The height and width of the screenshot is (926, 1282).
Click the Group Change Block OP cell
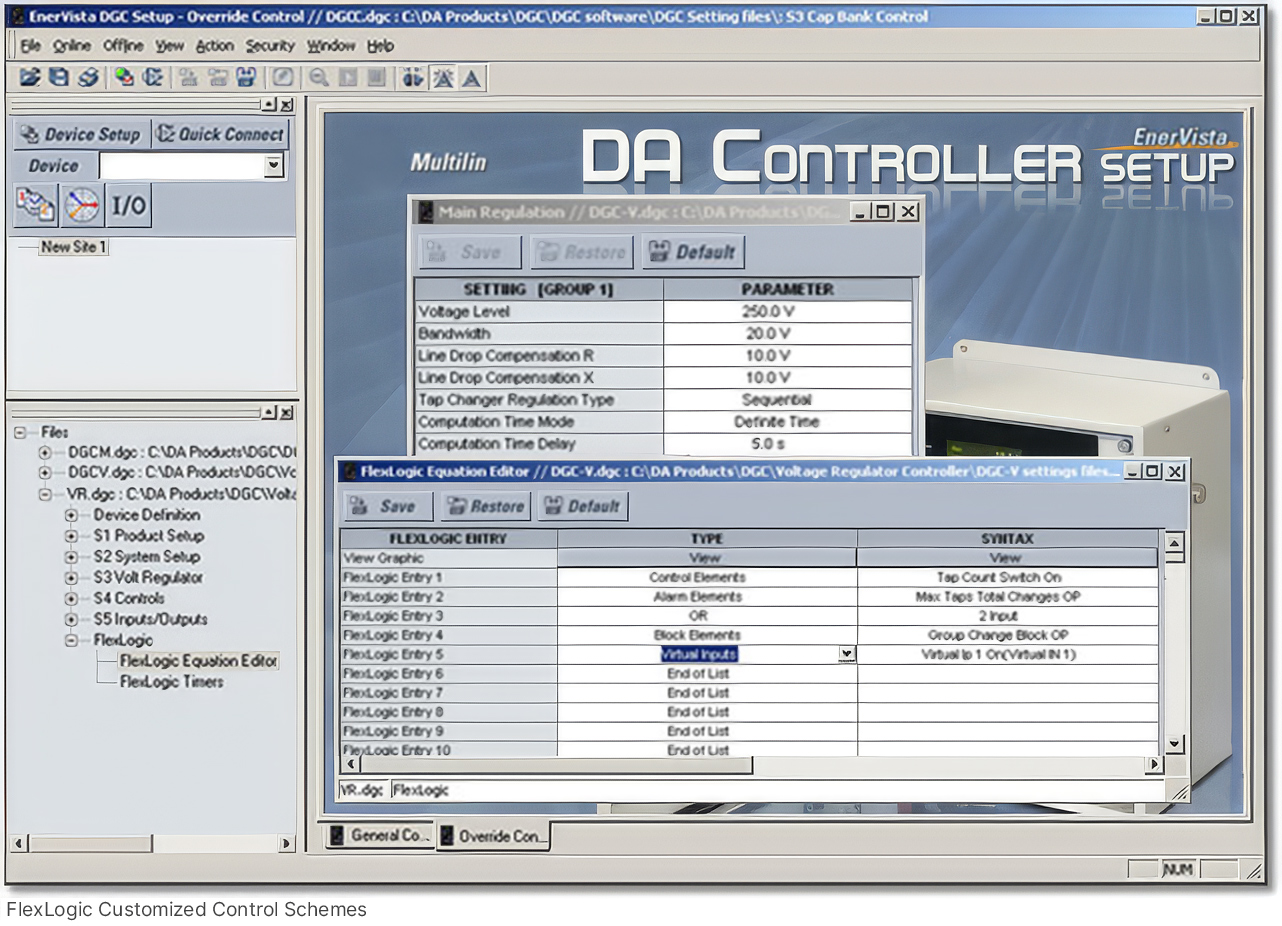[x=1007, y=635]
